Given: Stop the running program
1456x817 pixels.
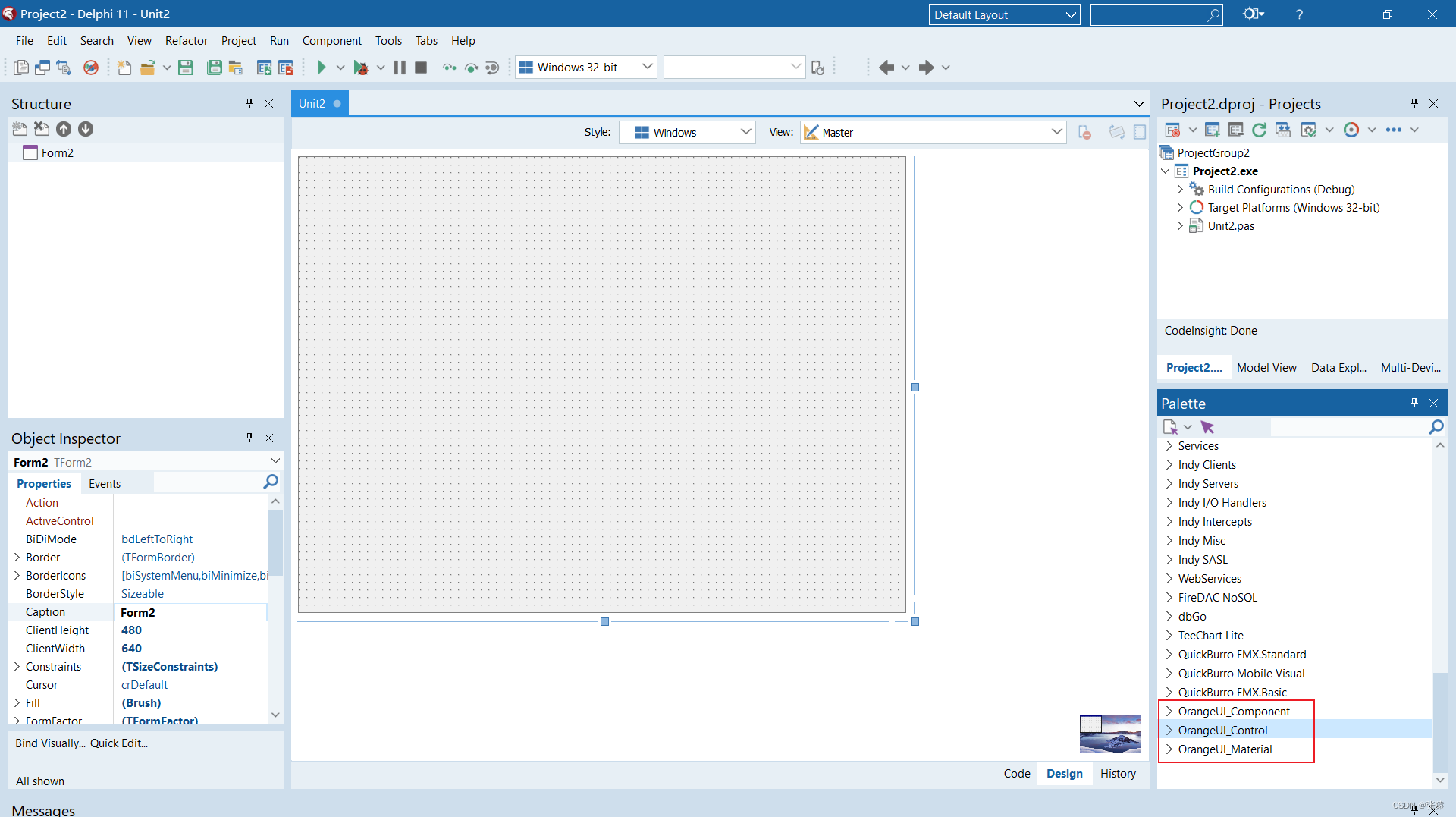Looking at the screenshot, I should click(421, 67).
